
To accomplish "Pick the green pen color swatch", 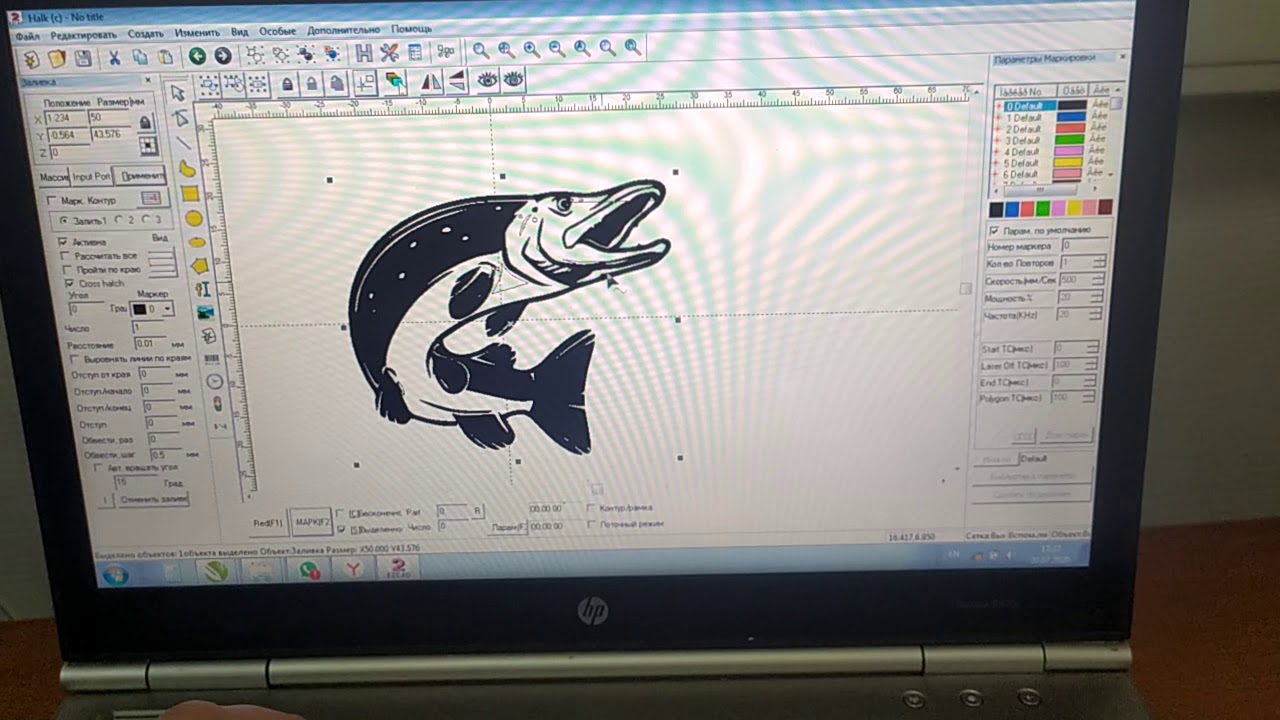I will 1043,208.
